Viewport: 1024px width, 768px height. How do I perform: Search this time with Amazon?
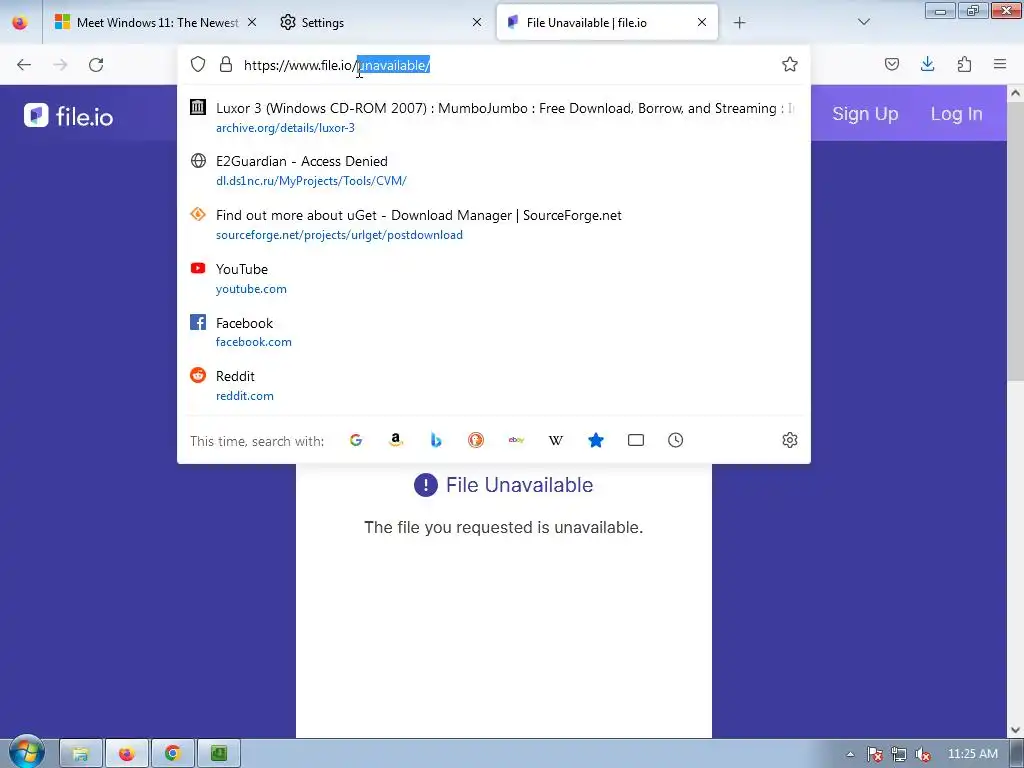[396, 440]
